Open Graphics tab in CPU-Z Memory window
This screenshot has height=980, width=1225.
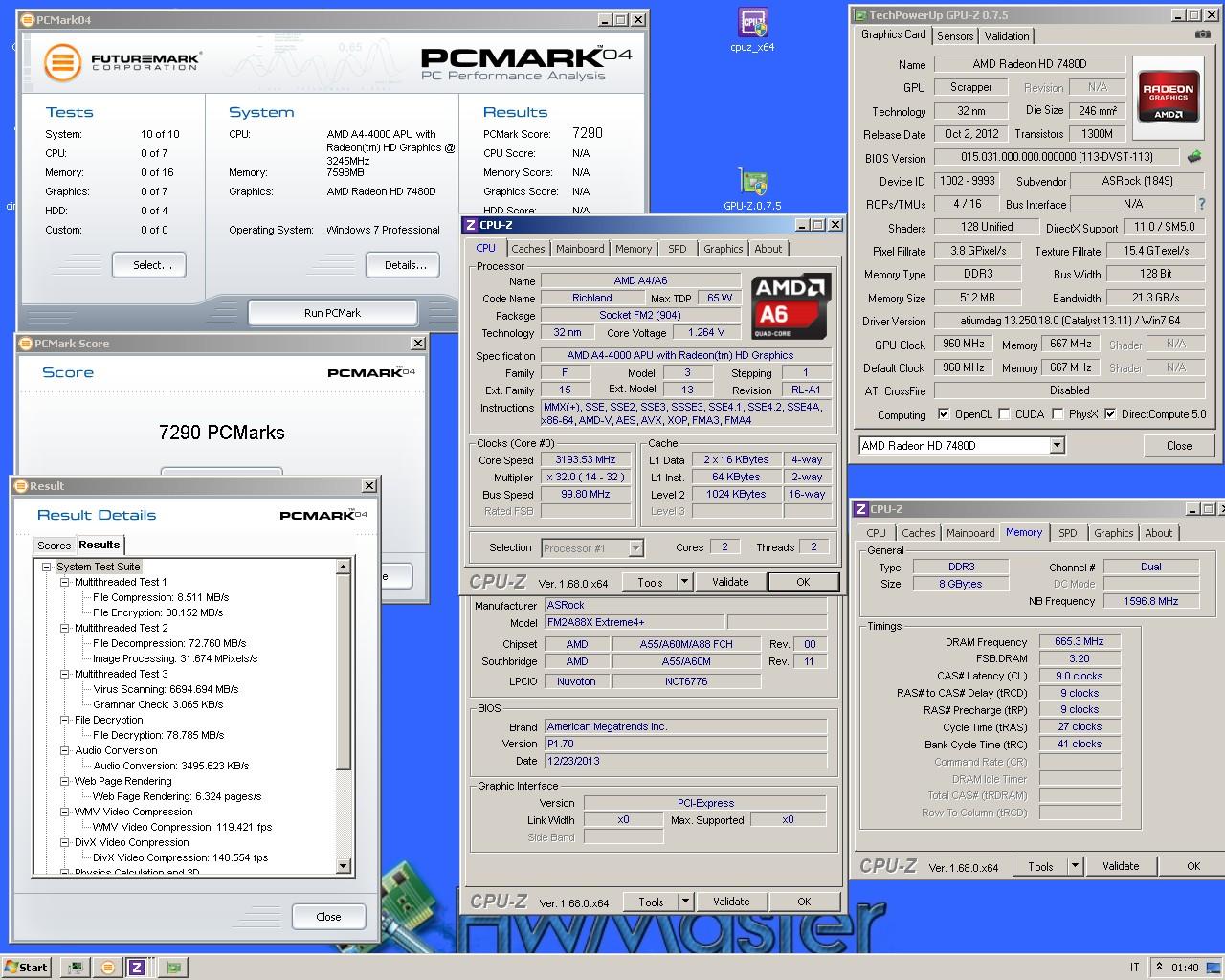pyautogui.click(x=1114, y=533)
